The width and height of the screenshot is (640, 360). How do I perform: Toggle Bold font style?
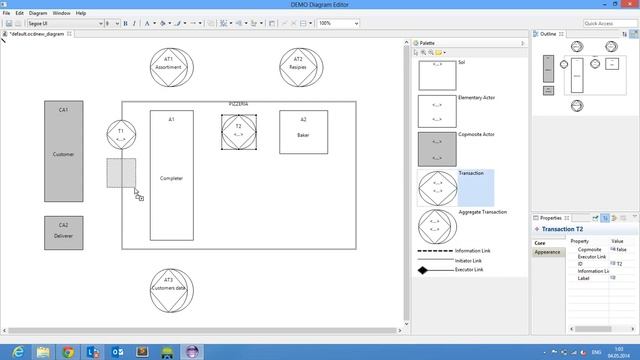click(x=126, y=24)
